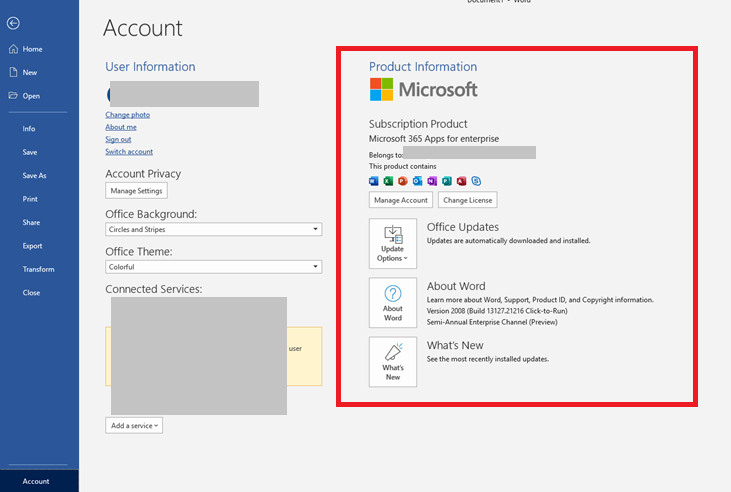Open Update Options menu
Screen dimensions: 731x492
393,243
